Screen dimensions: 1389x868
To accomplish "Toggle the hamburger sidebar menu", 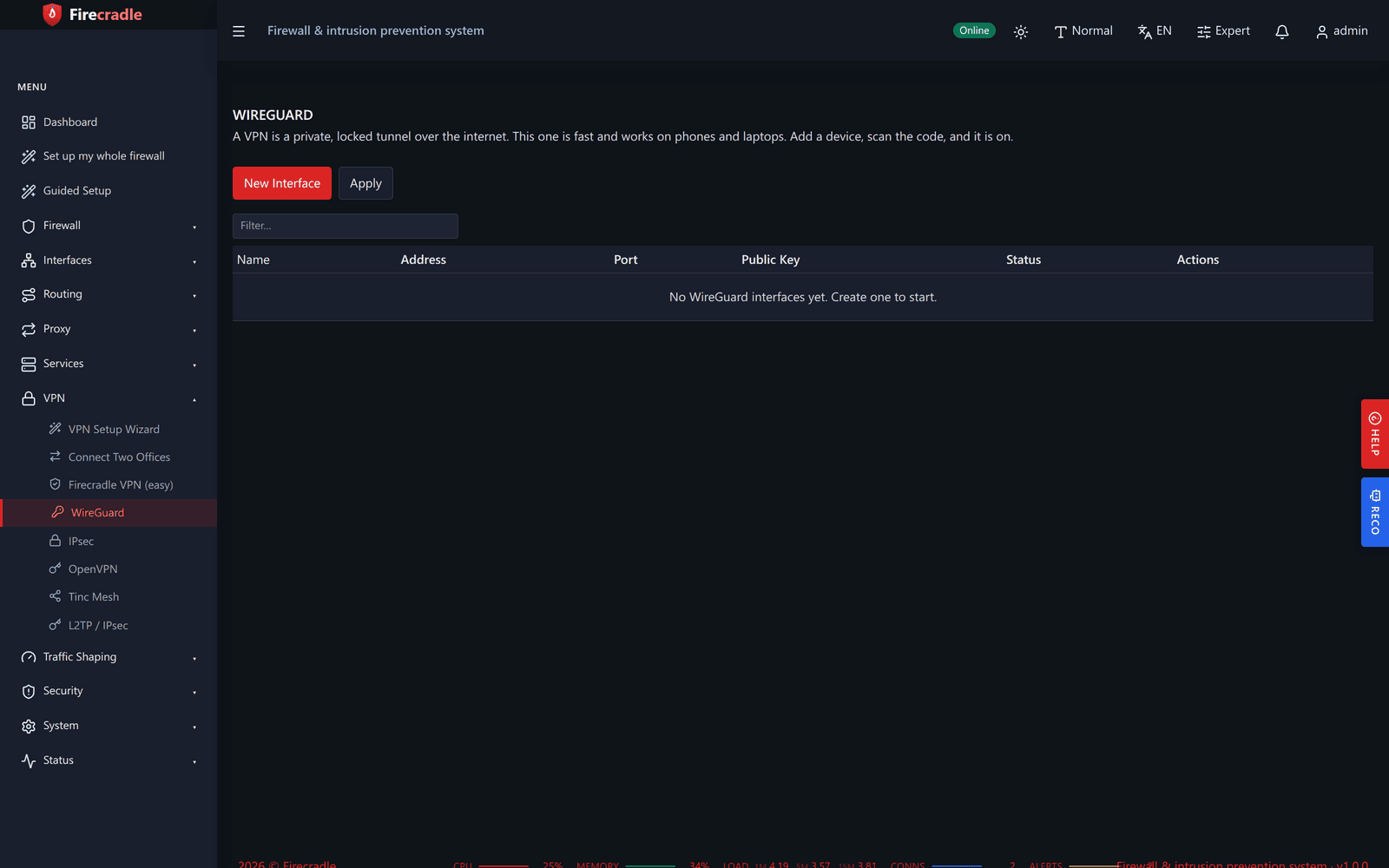I will pyautogui.click(x=239, y=31).
